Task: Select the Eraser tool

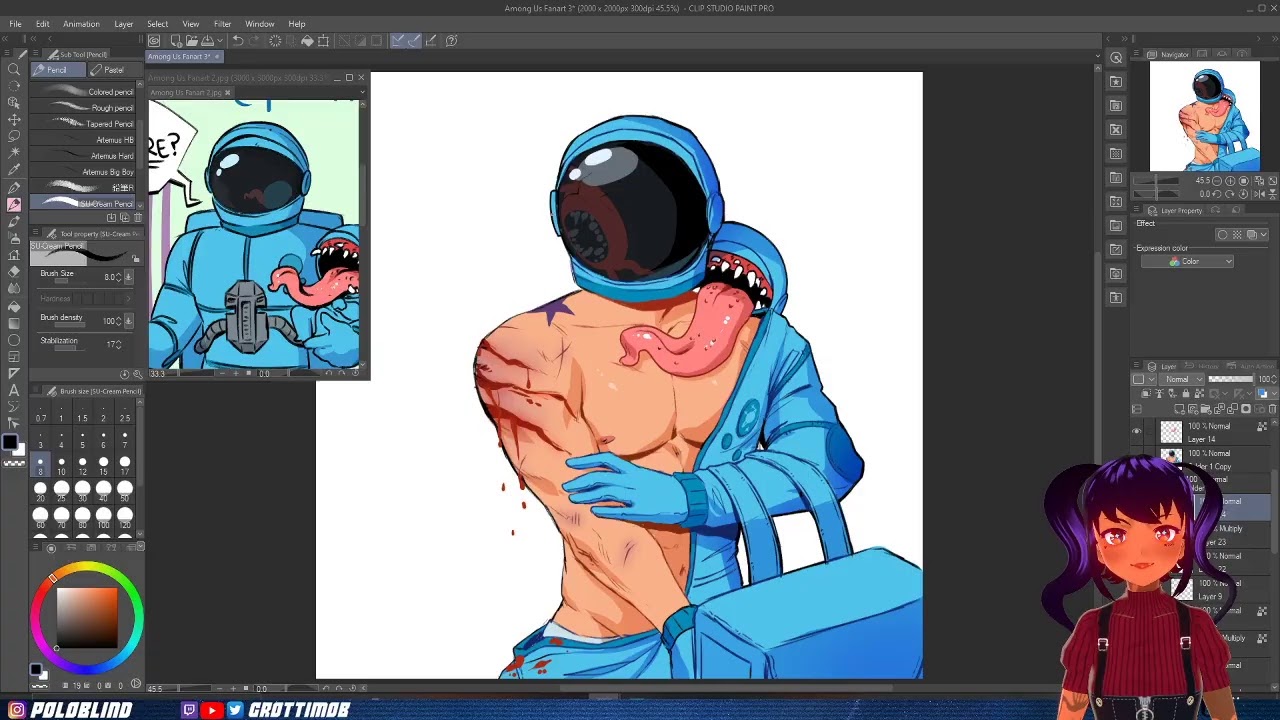Action: coord(14,272)
